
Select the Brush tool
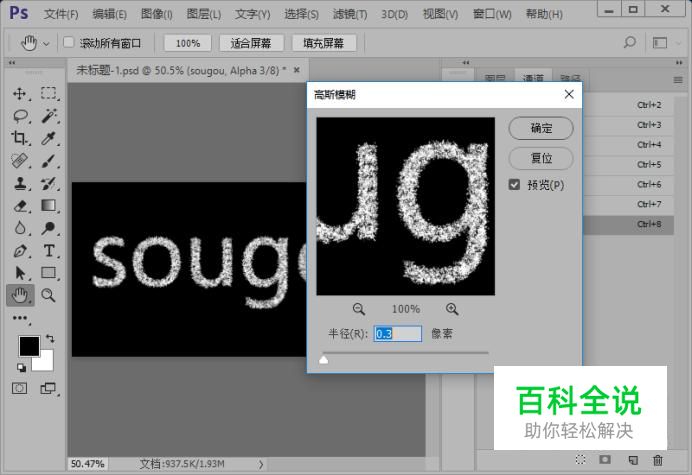point(49,161)
